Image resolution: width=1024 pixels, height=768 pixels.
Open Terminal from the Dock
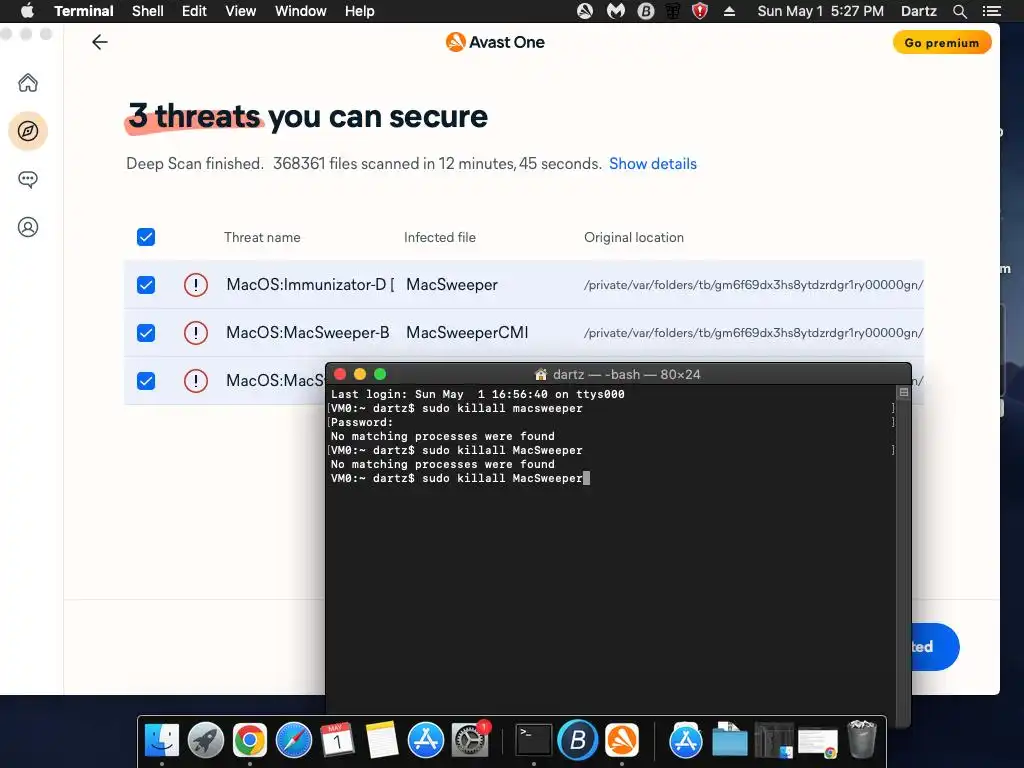534,741
